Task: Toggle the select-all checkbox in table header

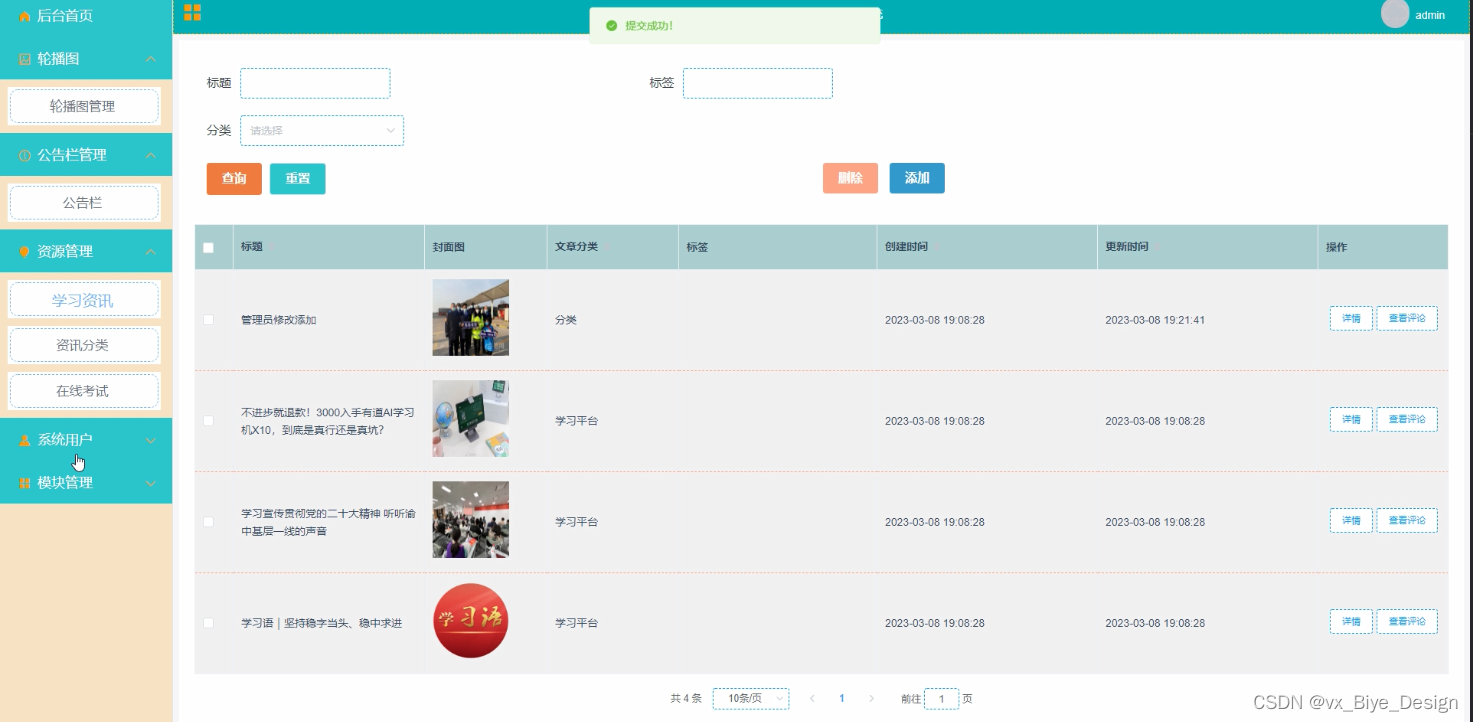Action: tap(208, 247)
